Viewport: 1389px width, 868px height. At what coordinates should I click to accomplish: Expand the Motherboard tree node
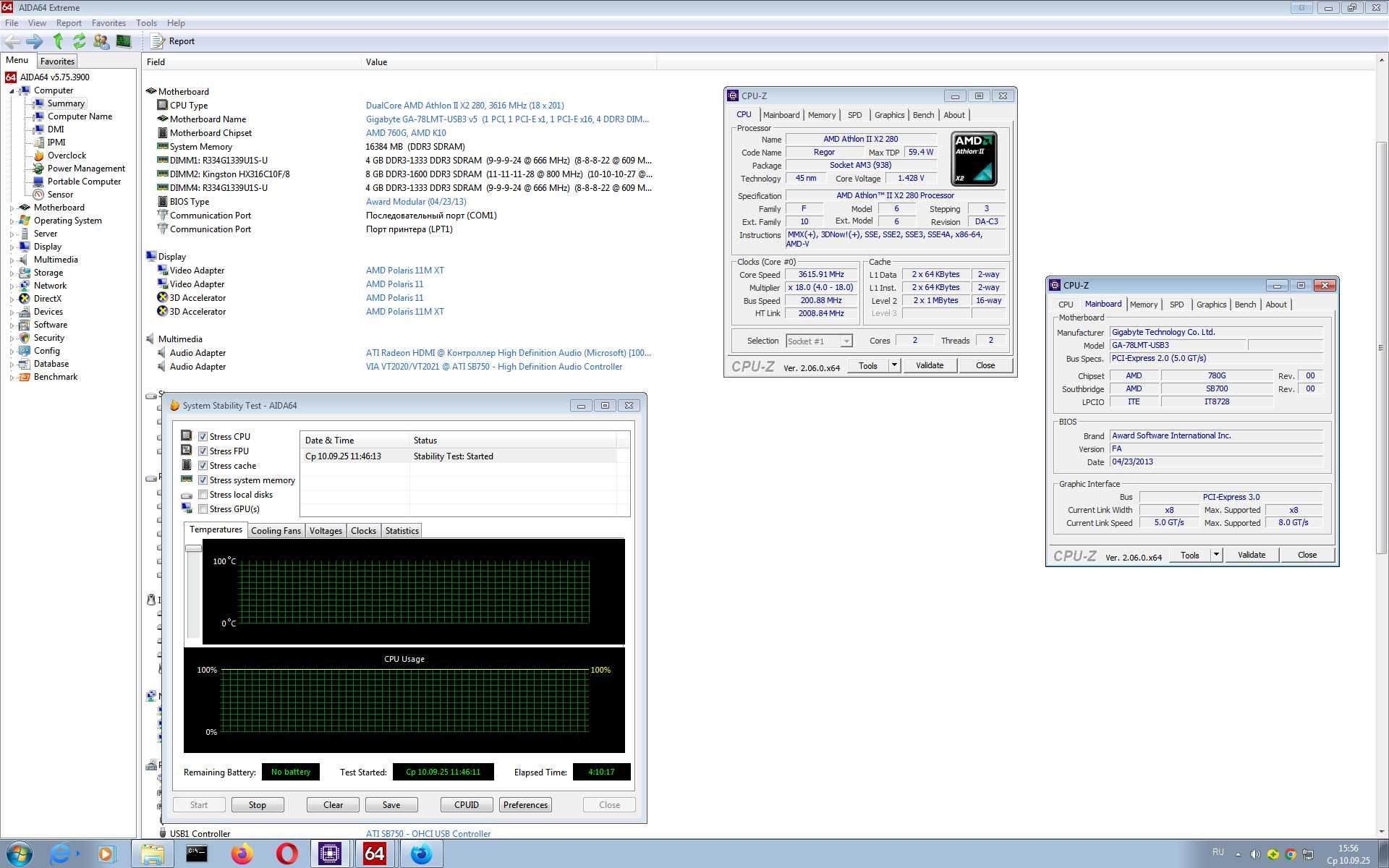pos(12,208)
